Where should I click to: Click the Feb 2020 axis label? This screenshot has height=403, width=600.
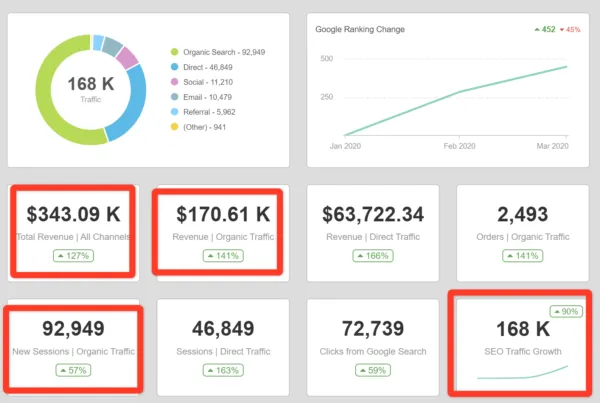click(458, 145)
